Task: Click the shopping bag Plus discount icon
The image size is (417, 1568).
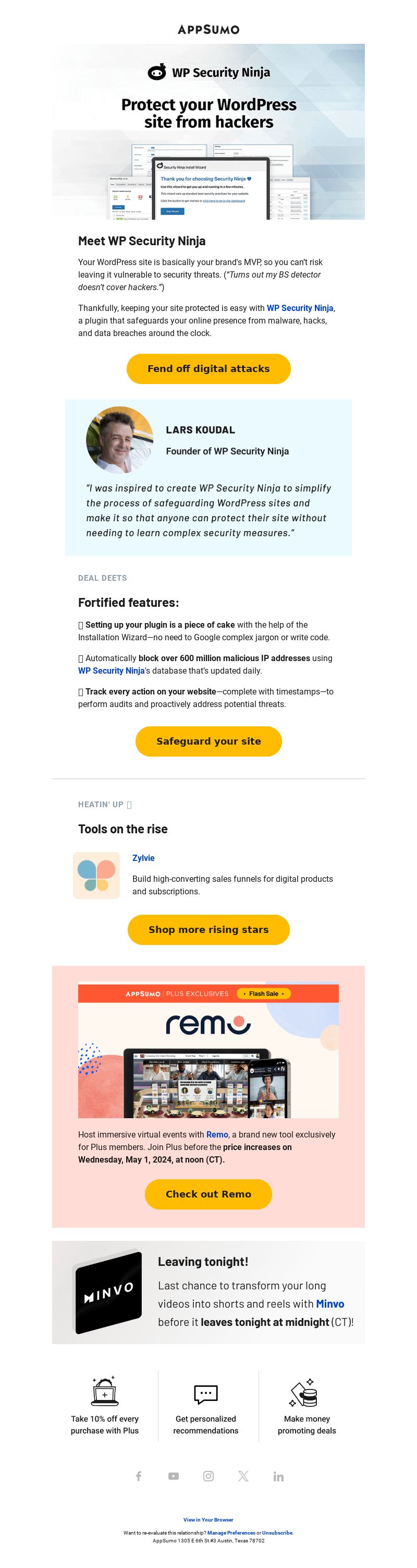Action: (105, 1391)
